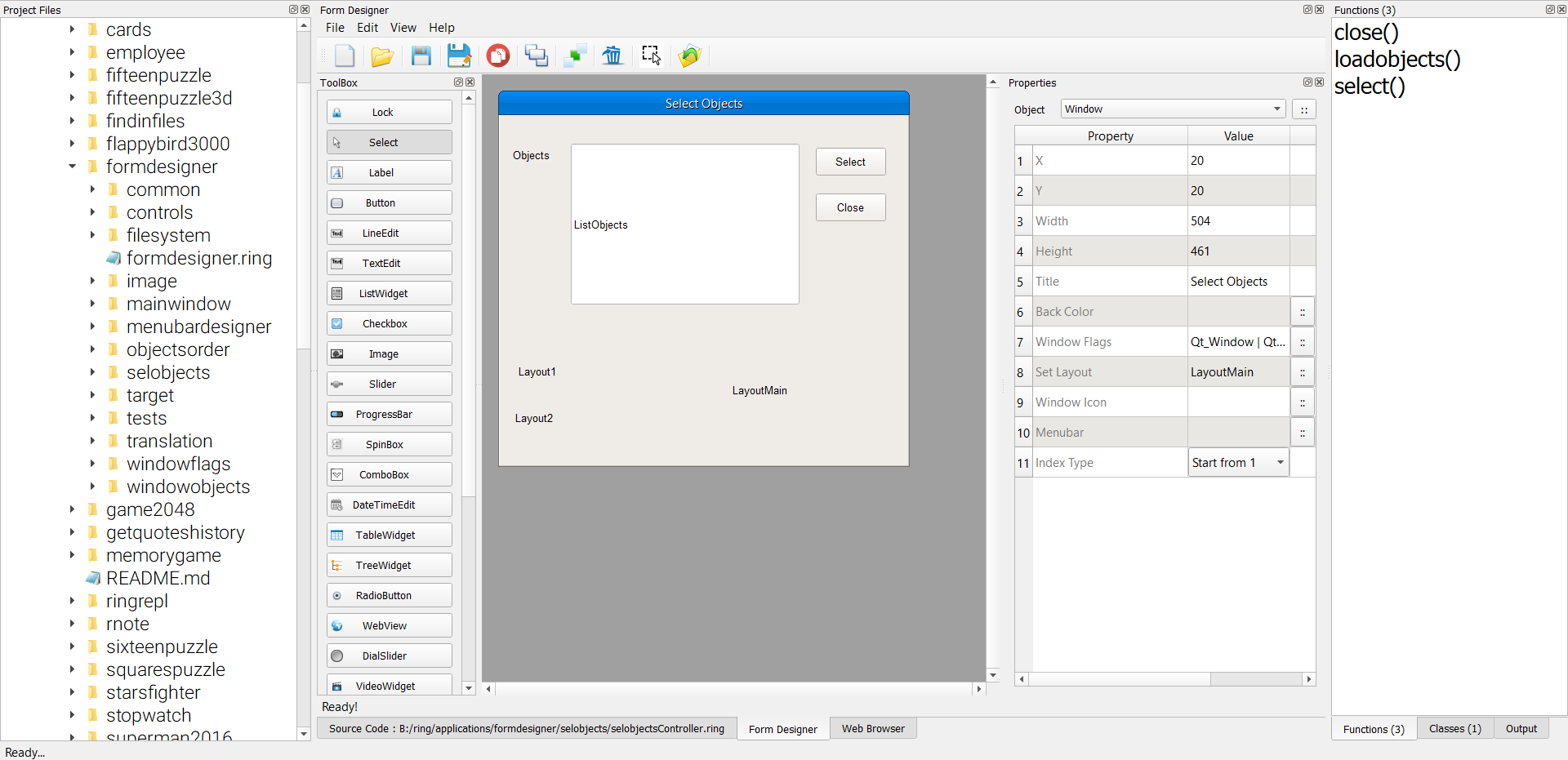Click the Back Color picker button
Viewport: 1568px width, 760px height.
pos(1303,312)
